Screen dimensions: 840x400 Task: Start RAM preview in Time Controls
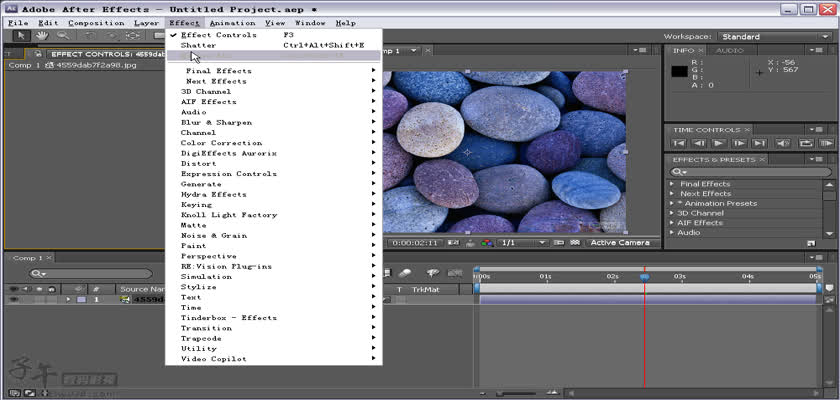pyautogui.click(x=826, y=143)
